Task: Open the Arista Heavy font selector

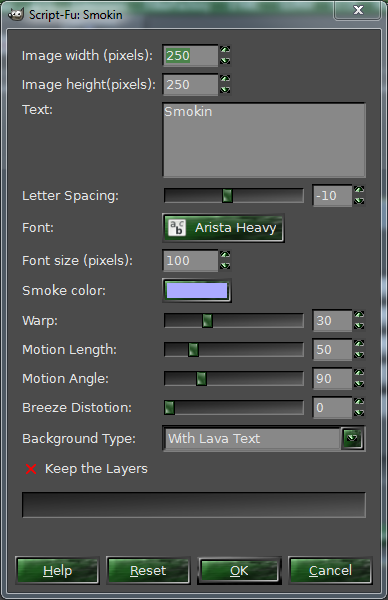Action: (x=223, y=228)
